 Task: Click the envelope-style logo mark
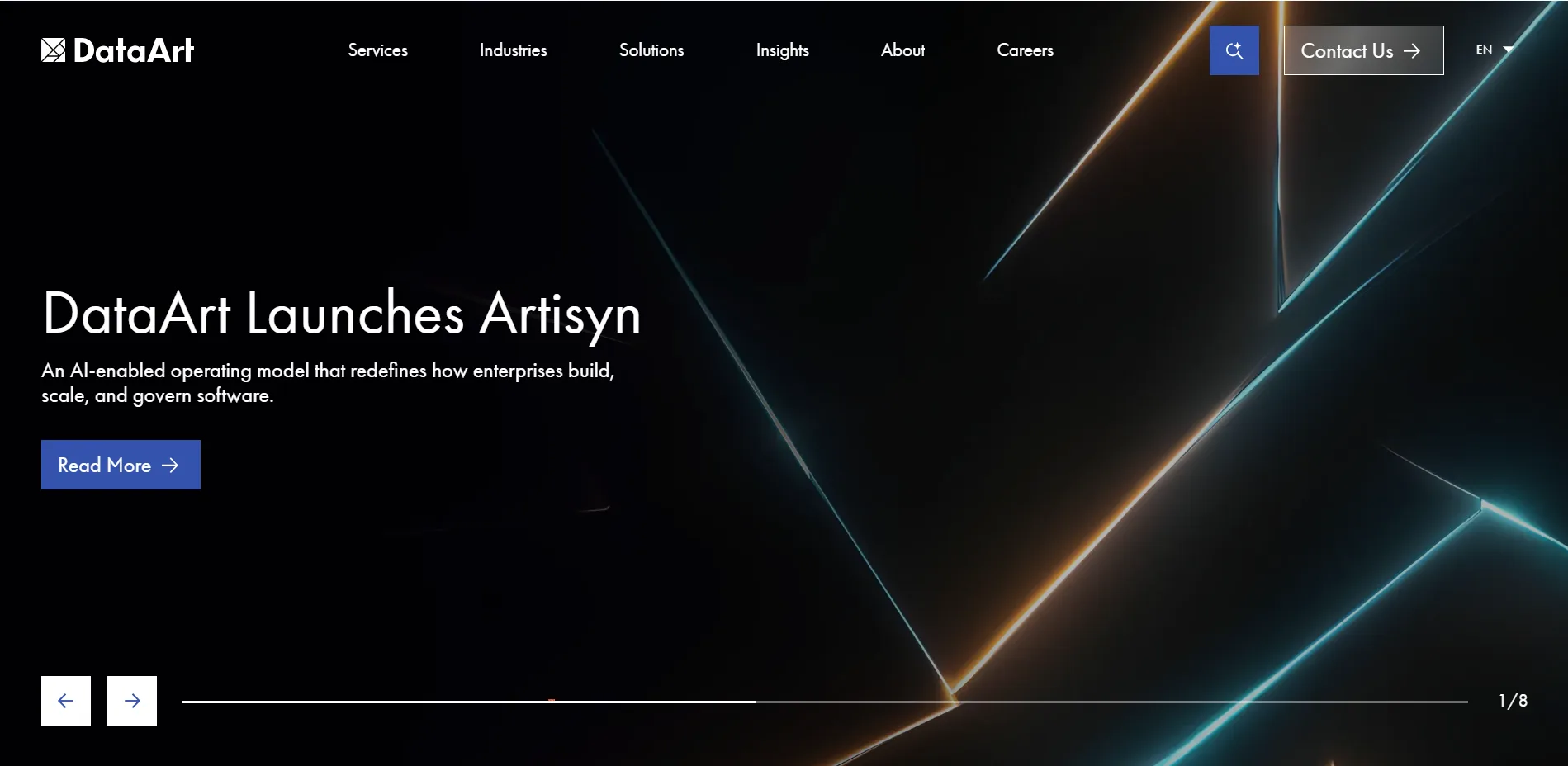[x=53, y=50]
